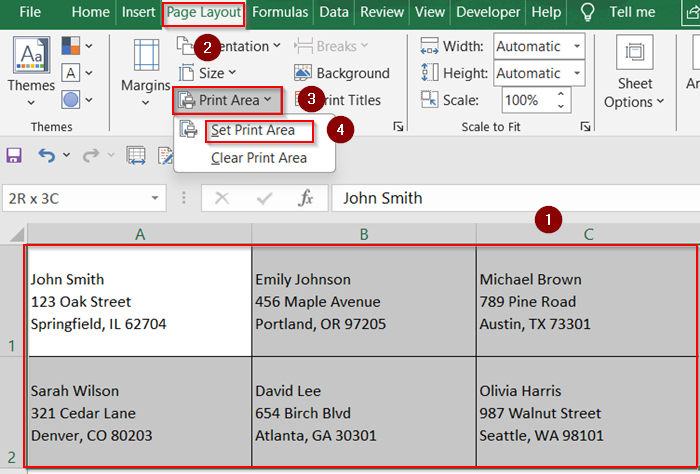Click David Lee address cell
The width and height of the screenshot is (700, 474).
(364, 412)
